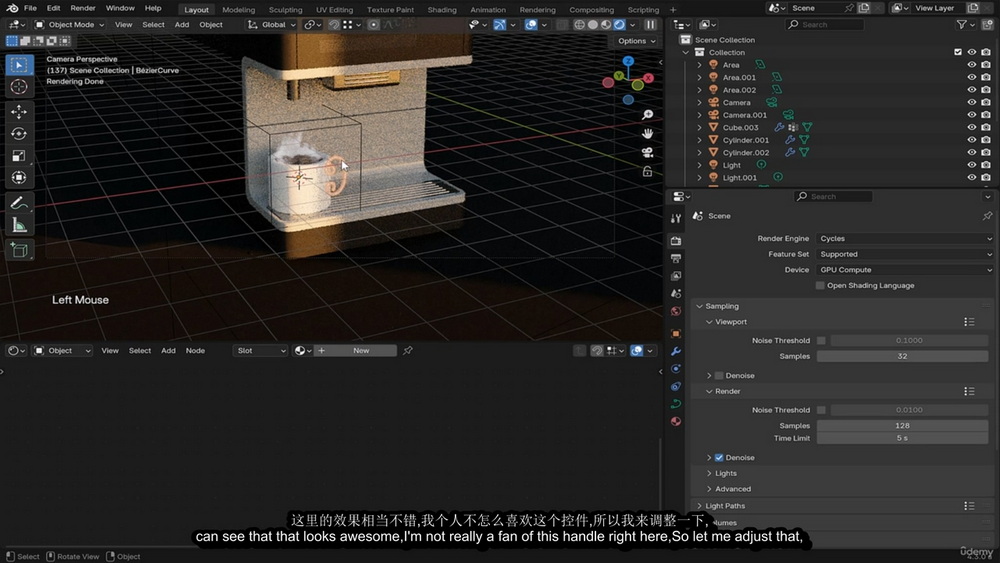Viewport: 1000px width, 563px height.
Task: Open the World properties tab
Action: (676, 311)
